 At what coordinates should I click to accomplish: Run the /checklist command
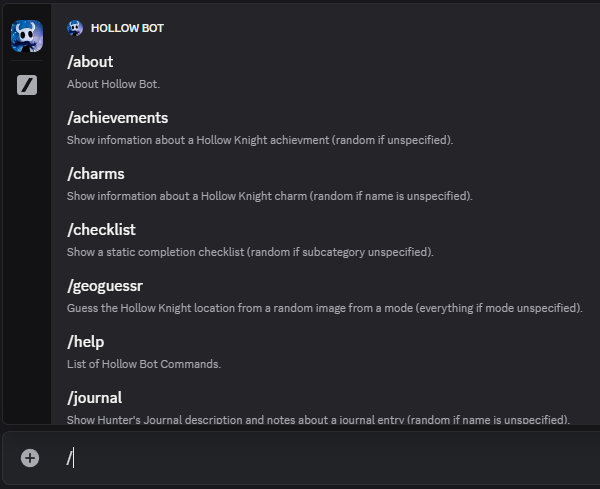[x=325, y=240]
